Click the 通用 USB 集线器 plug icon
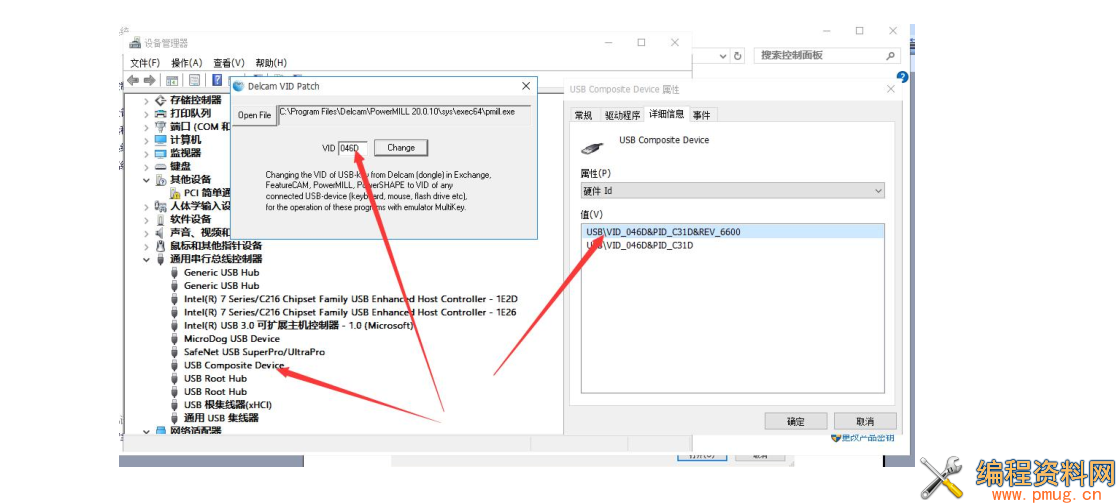 [175, 417]
